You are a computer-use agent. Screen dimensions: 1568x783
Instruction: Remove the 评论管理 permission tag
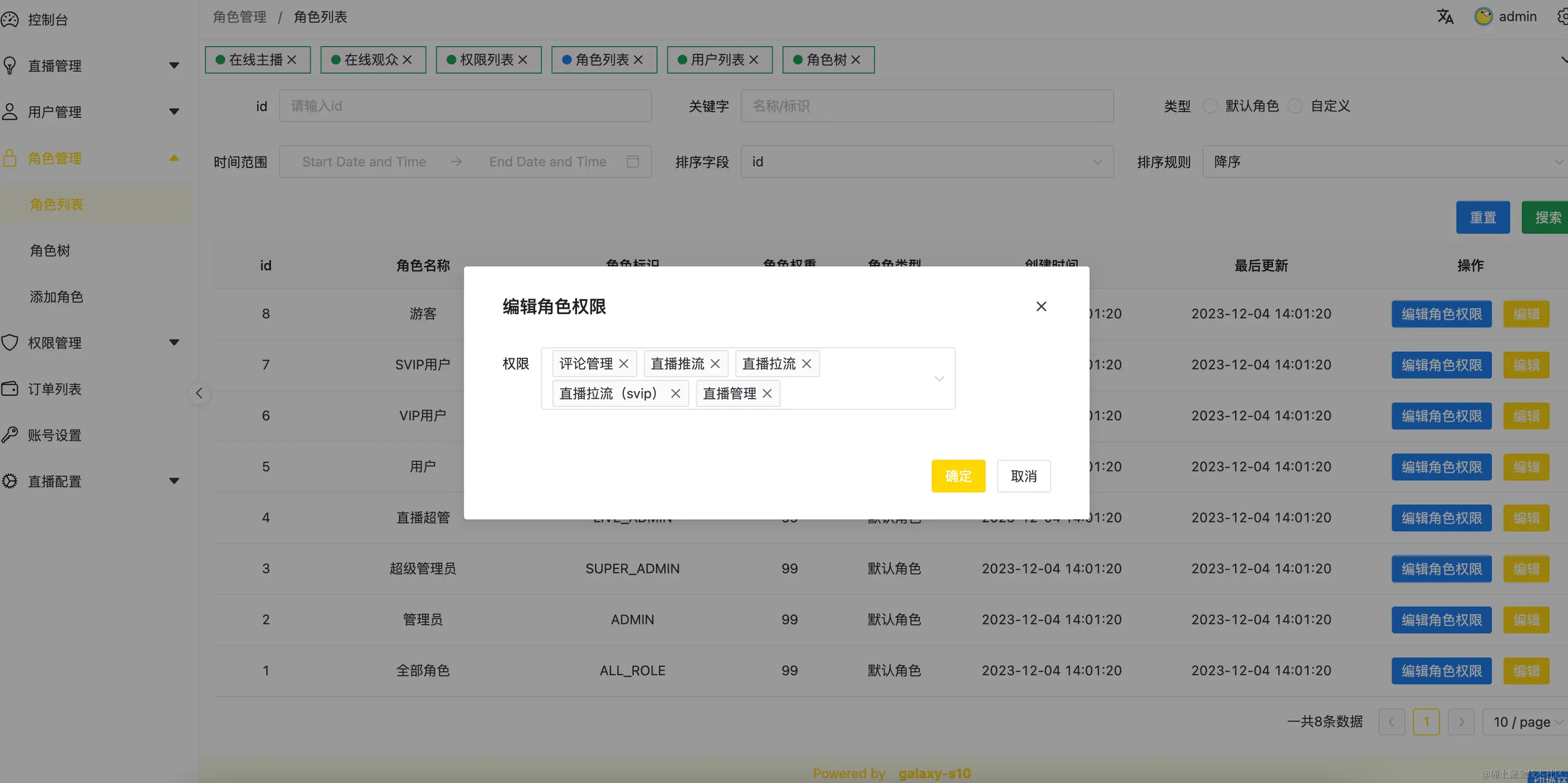tap(623, 363)
